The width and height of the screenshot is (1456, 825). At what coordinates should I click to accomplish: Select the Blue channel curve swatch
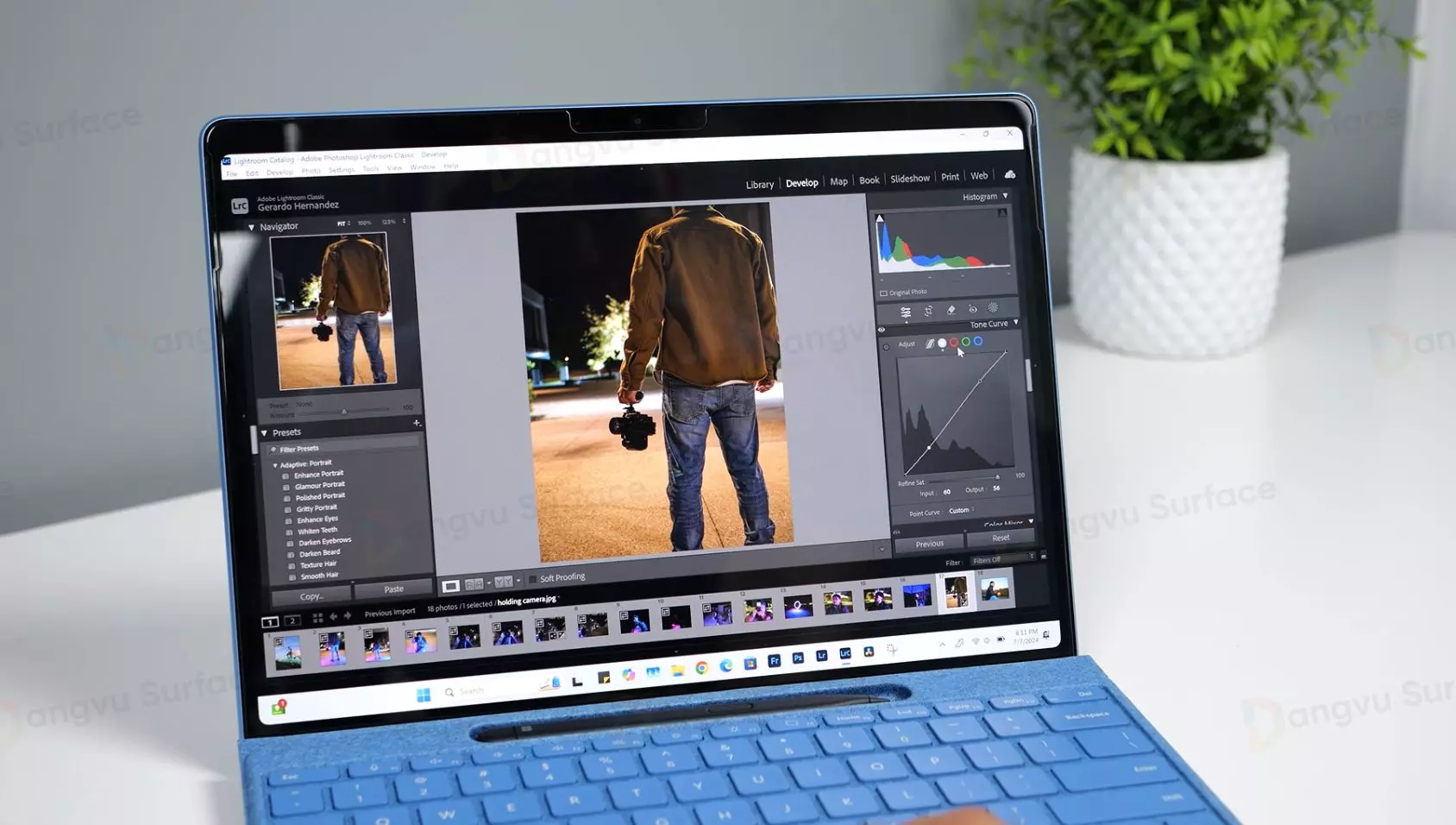(978, 341)
